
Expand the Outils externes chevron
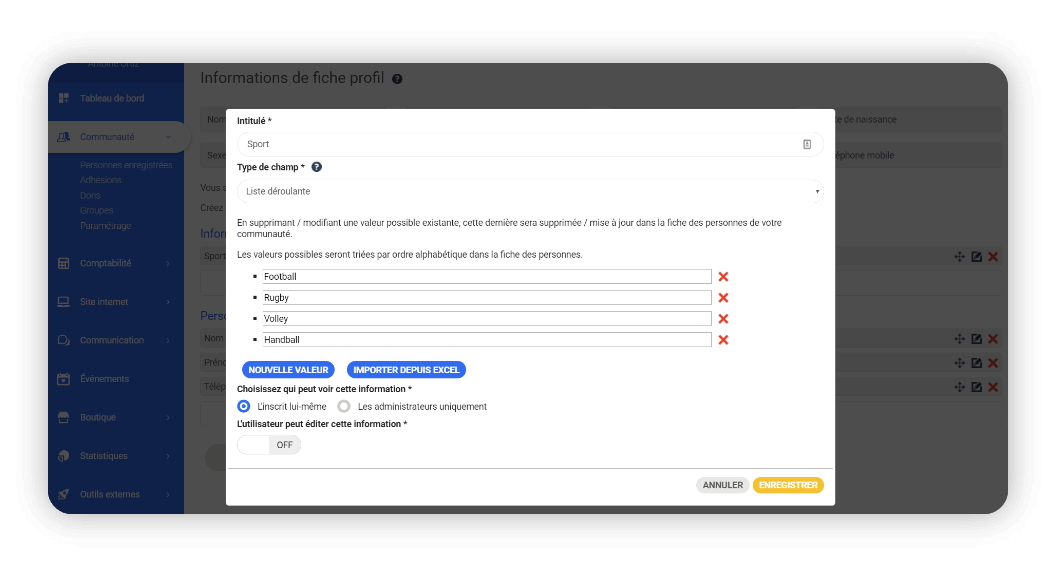pyautogui.click(x=168, y=494)
